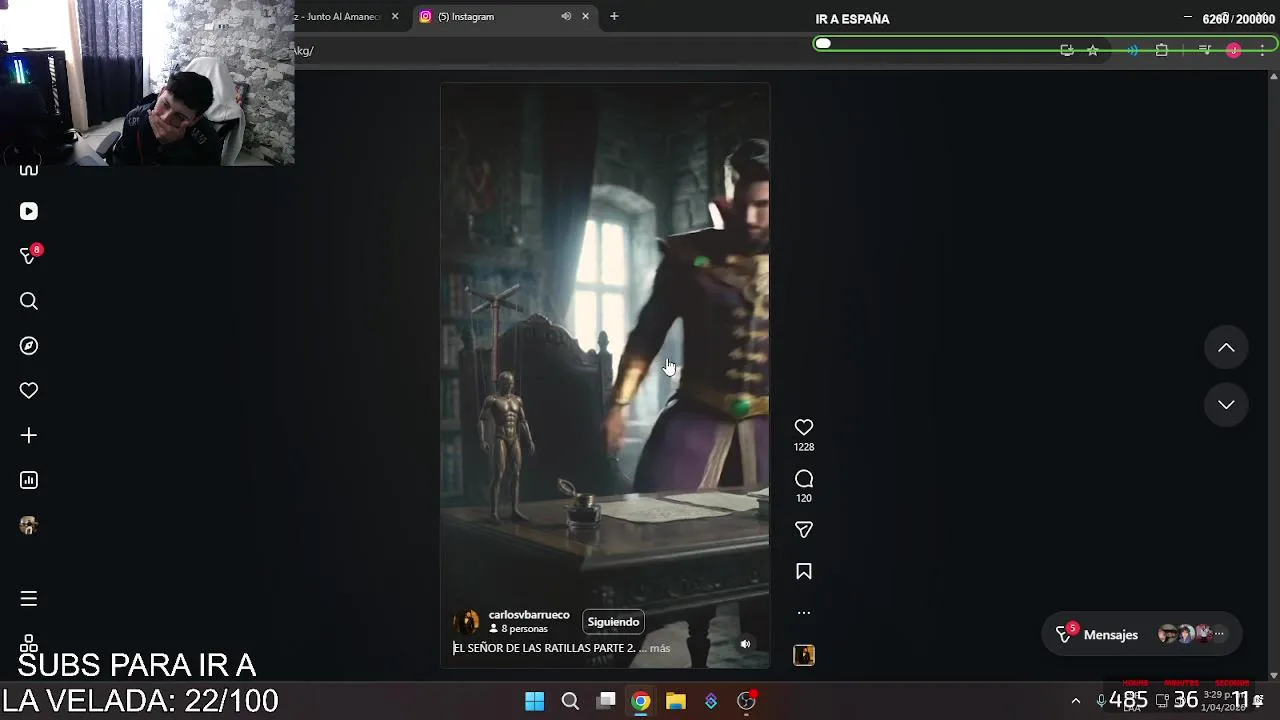The image size is (1280, 720).
Task: Open Windows taskbar search
Action: point(570,701)
